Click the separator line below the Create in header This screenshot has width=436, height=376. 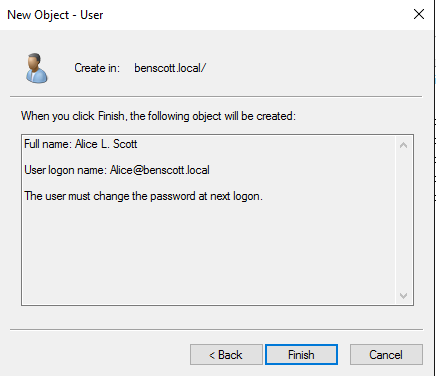216,97
